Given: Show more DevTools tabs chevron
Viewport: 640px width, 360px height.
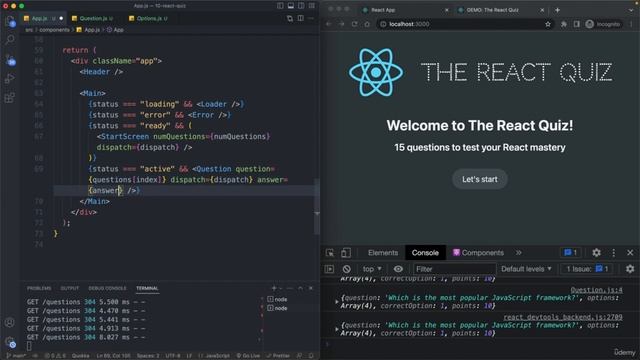Looking at the screenshot, I should (x=518, y=253).
